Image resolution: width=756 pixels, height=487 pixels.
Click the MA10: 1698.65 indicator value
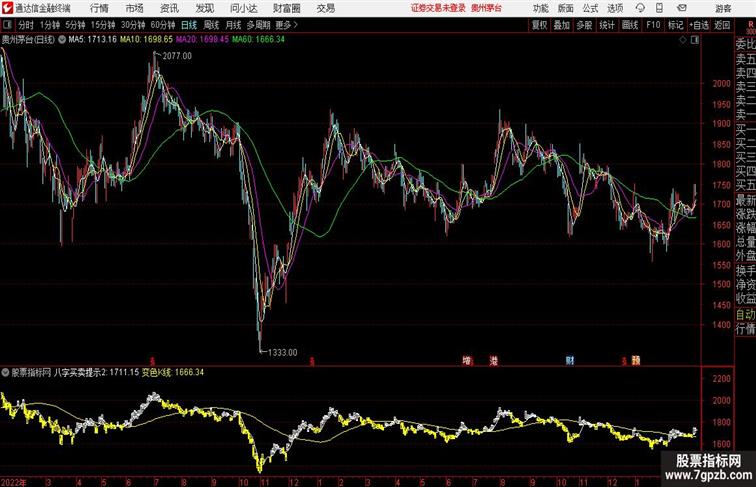(146, 40)
